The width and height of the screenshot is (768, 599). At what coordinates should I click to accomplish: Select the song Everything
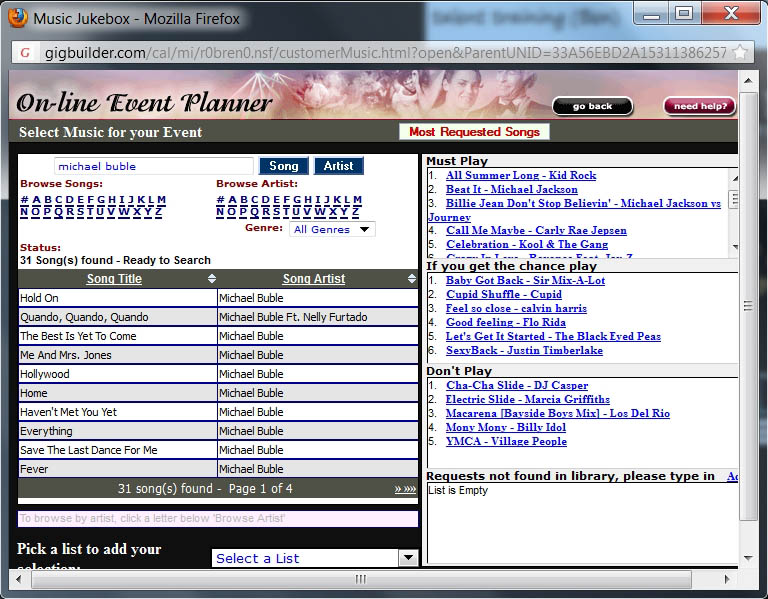[118, 431]
